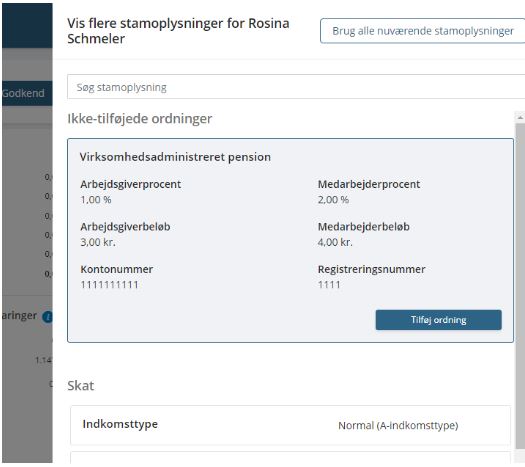Screen dimensions: 525x467
Task: Click the 'Normal (A-indkomsttype)' value
Action: (398, 425)
